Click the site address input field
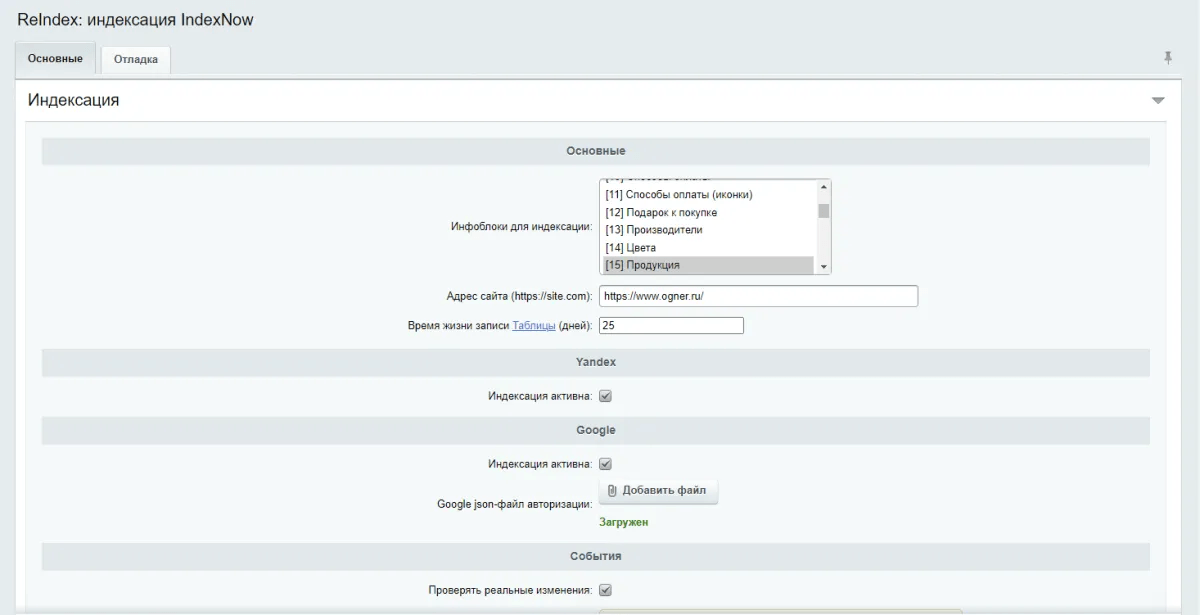The image size is (1200, 615). pyautogui.click(x=758, y=297)
